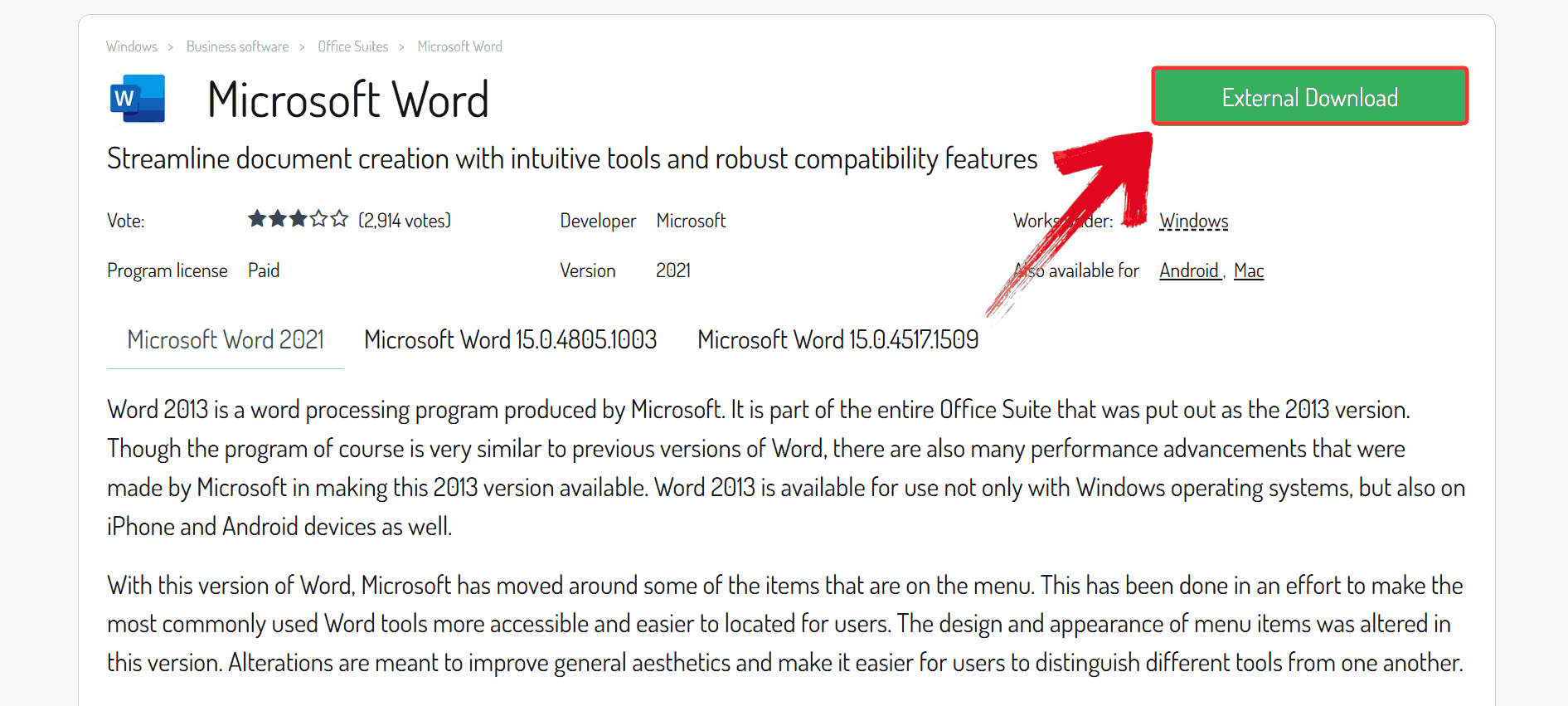Click the third rating star
1568x706 pixels.
click(299, 219)
